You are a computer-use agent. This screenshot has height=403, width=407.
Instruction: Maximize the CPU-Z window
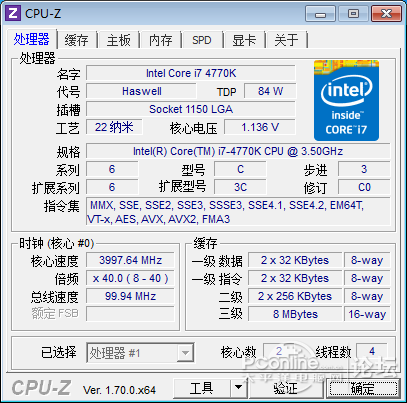pos(353,14)
